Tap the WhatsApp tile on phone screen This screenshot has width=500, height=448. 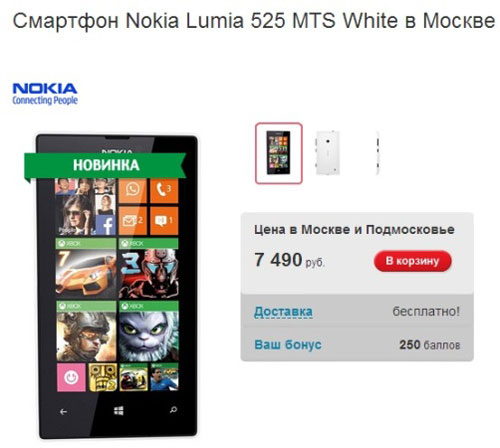[133, 190]
